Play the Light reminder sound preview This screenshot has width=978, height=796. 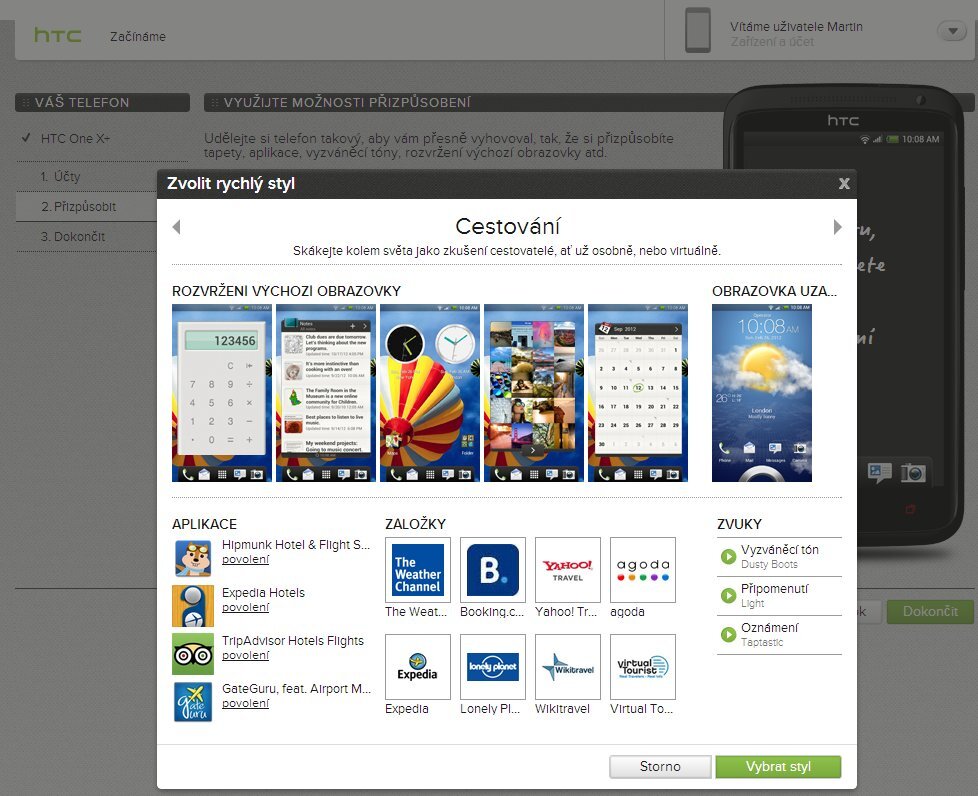[x=727, y=596]
